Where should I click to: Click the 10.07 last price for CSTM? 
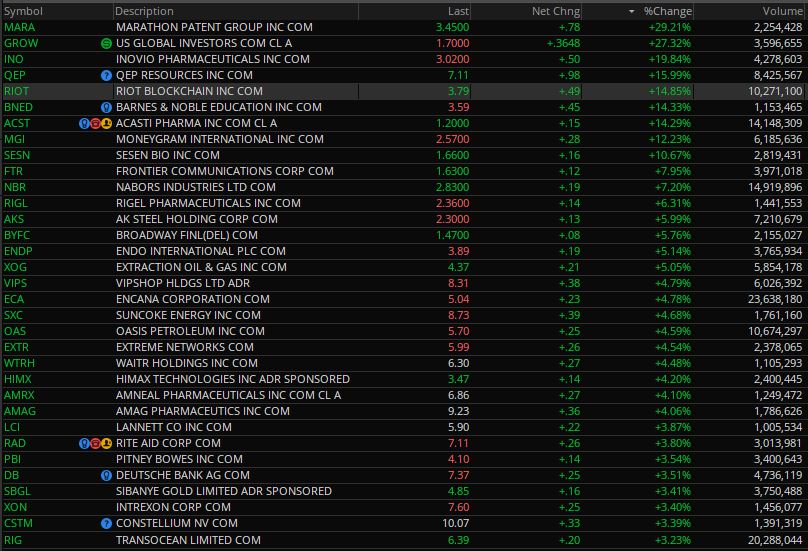[x=456, y=524]
